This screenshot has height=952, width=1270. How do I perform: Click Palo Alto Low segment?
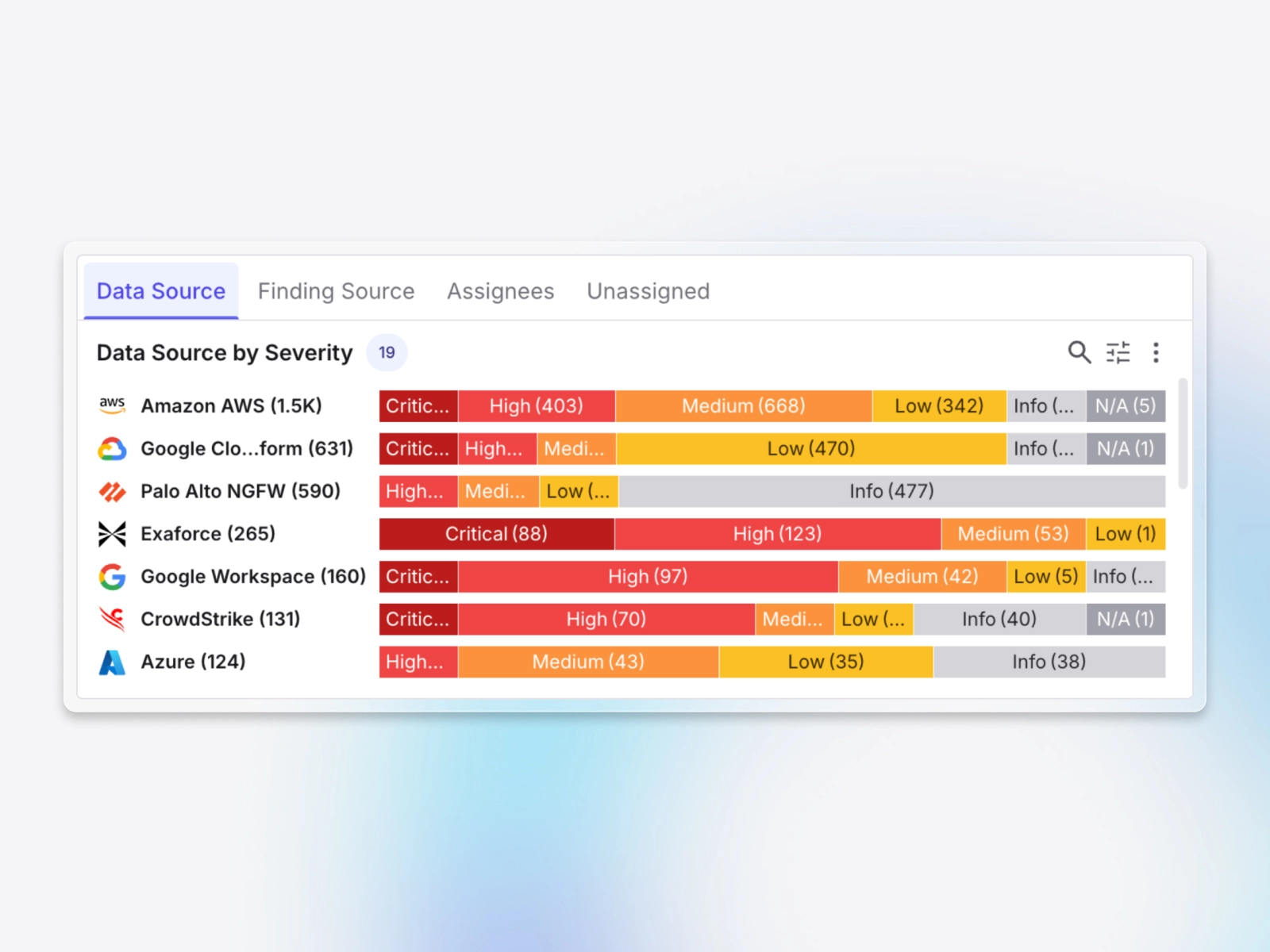tap(579, 491)
